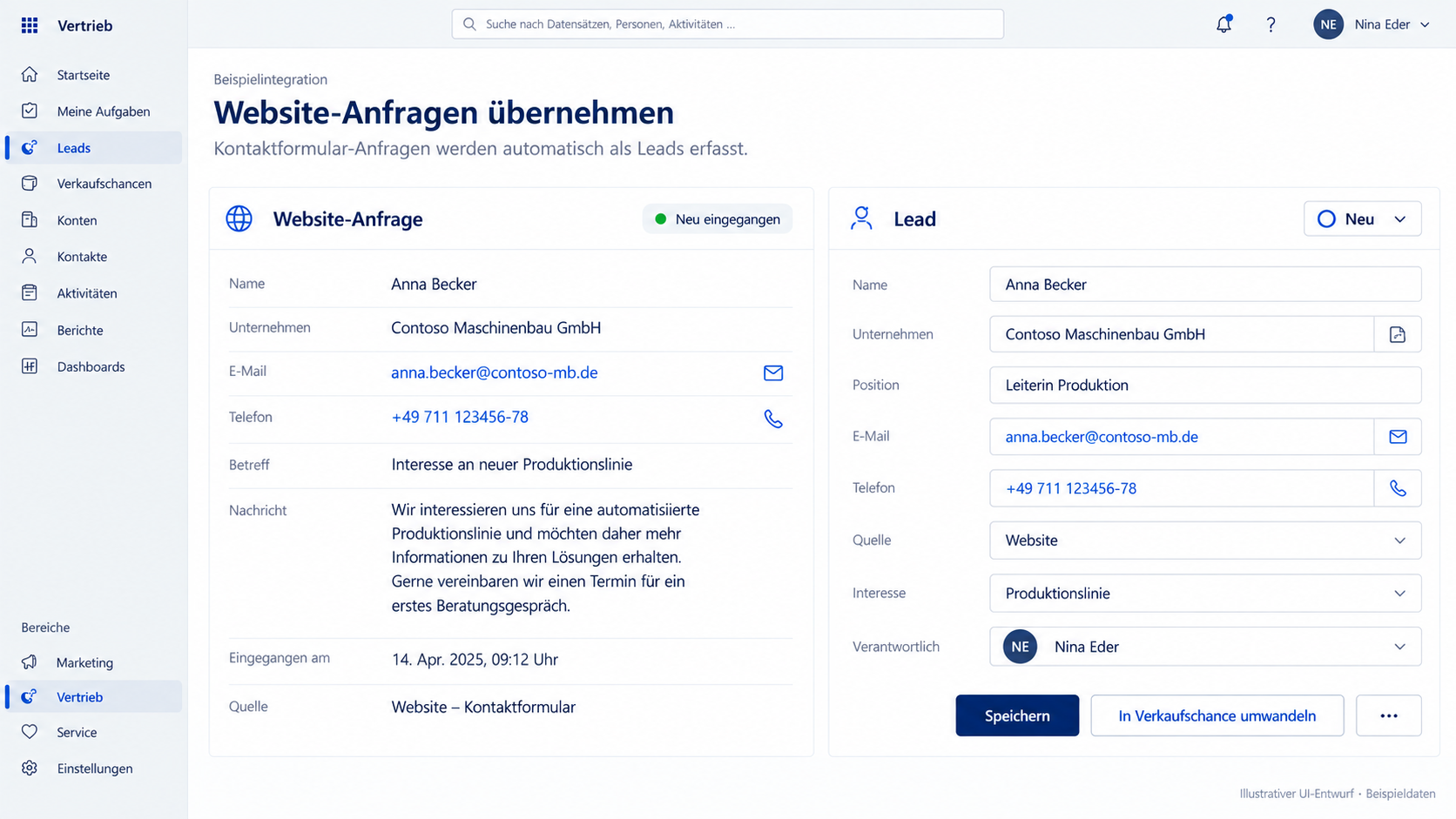Click the Speichern button
The height and width of the screenshot is (819, 1456).
[x=1017, y=715]
